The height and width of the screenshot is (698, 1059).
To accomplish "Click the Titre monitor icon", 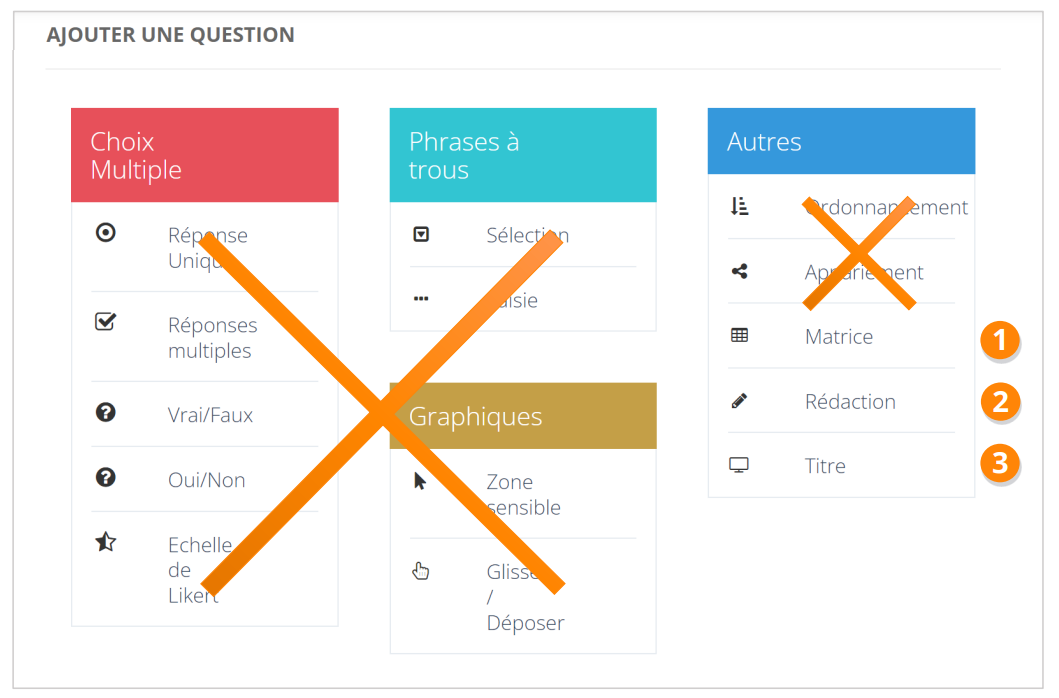I will (739, 465).
